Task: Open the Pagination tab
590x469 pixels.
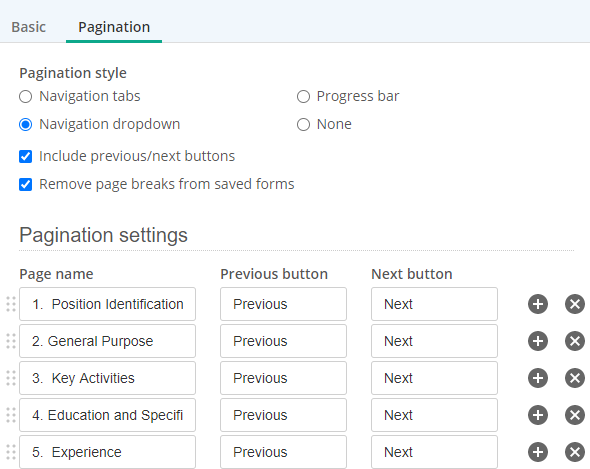Action: pyautogui.click(x=114, y=27)
